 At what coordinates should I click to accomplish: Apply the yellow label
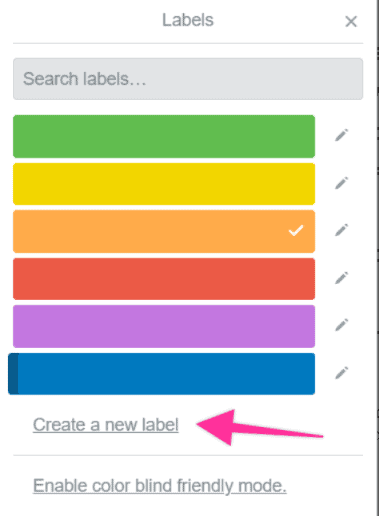point(164,184)
